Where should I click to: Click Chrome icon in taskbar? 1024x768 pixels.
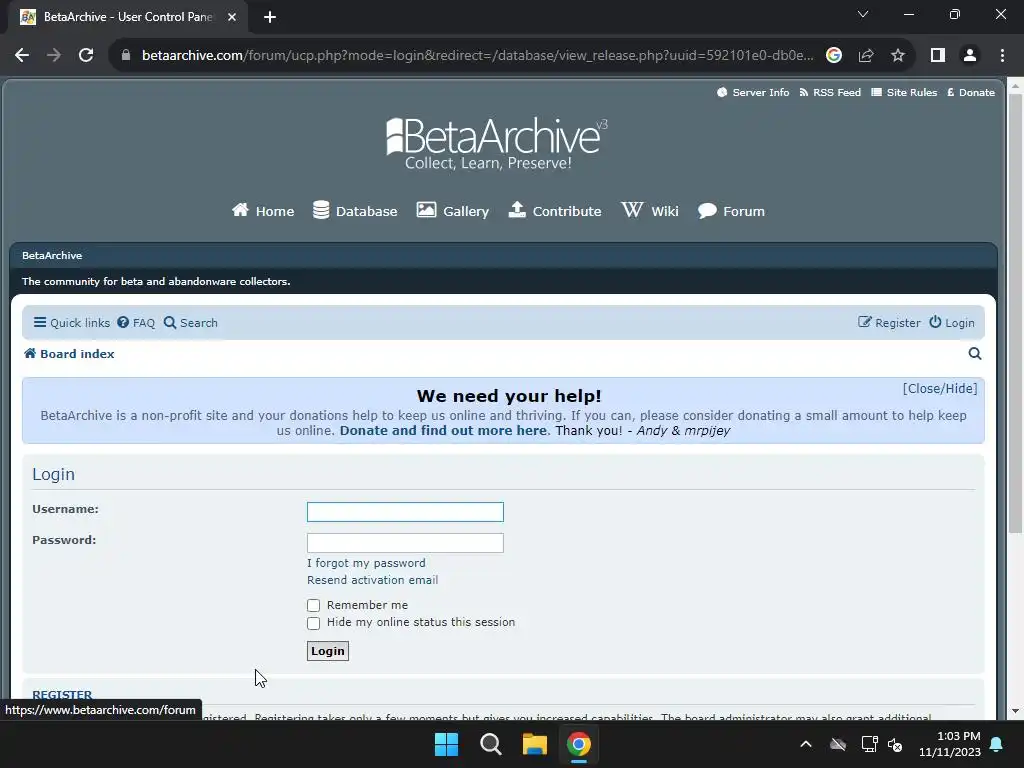point(579,744)
